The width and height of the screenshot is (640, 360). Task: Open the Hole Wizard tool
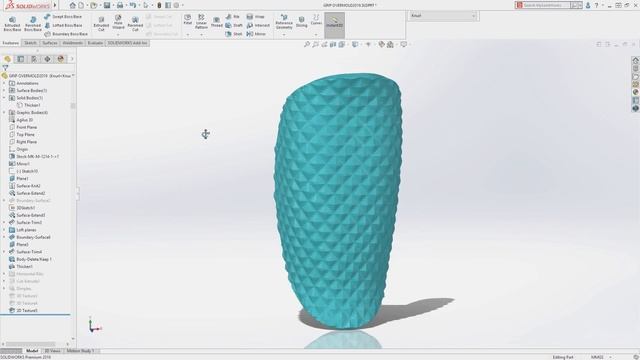[x=118, y=22]
